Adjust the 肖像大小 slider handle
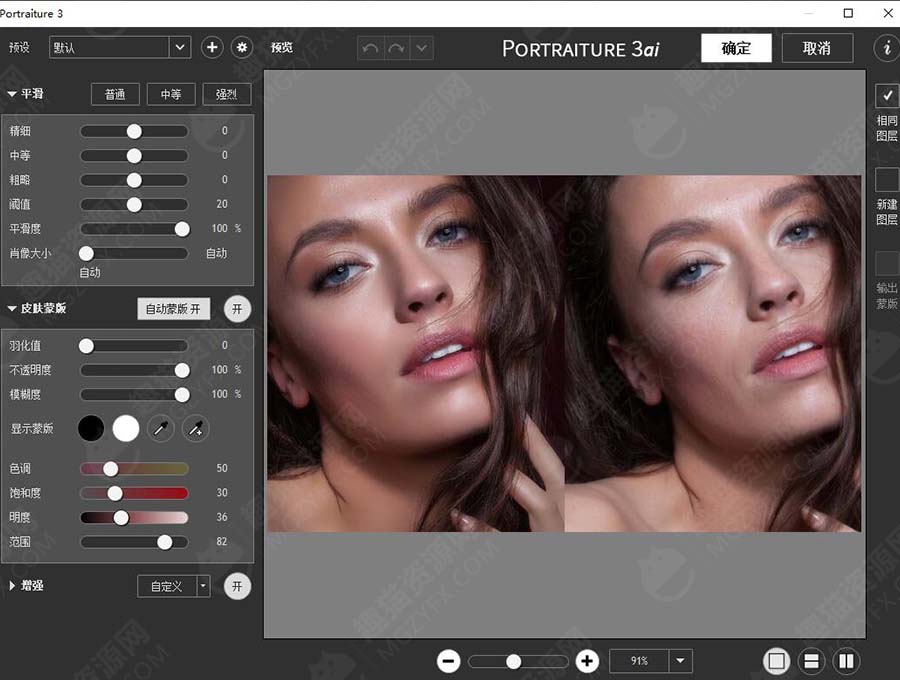 pyautogui.click(x=86, y=253)
